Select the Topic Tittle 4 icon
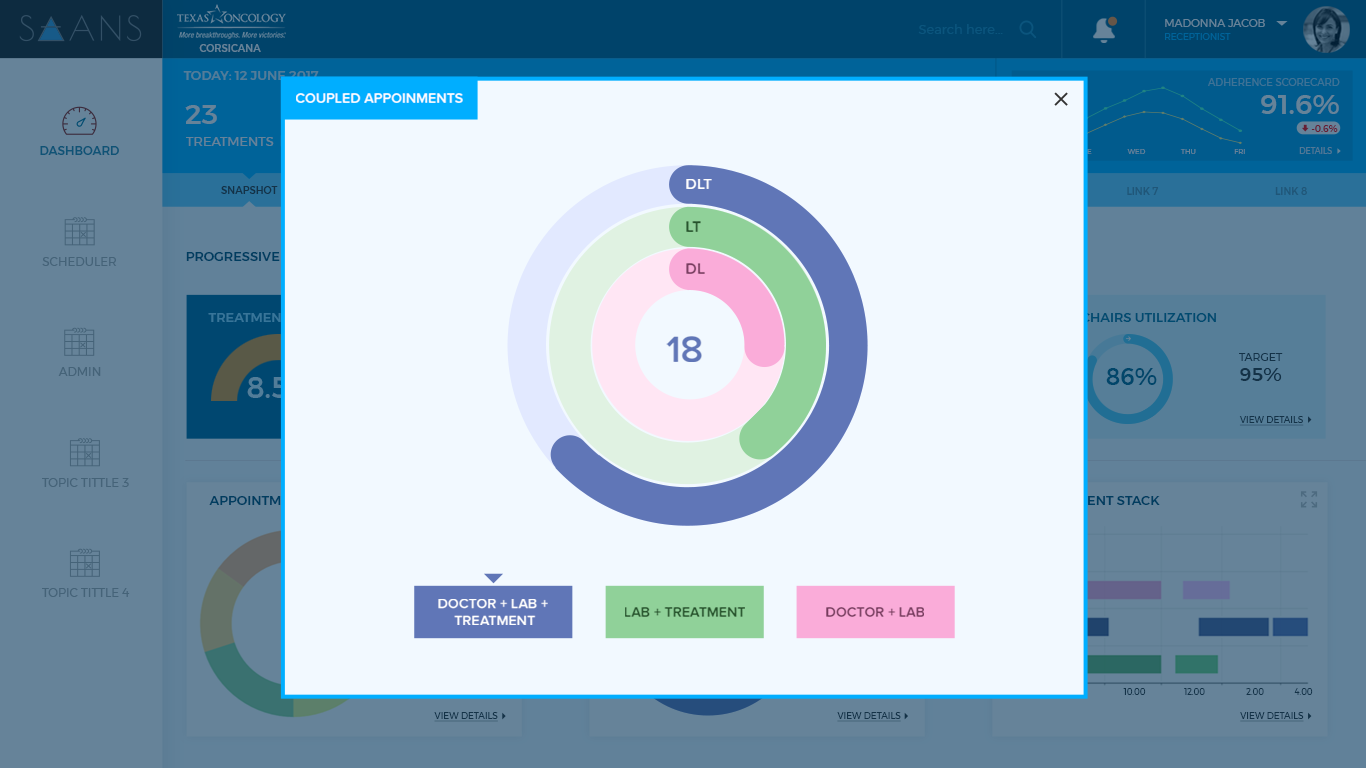The width and height of the screenshot is (1366, 768). pos(85,563)
